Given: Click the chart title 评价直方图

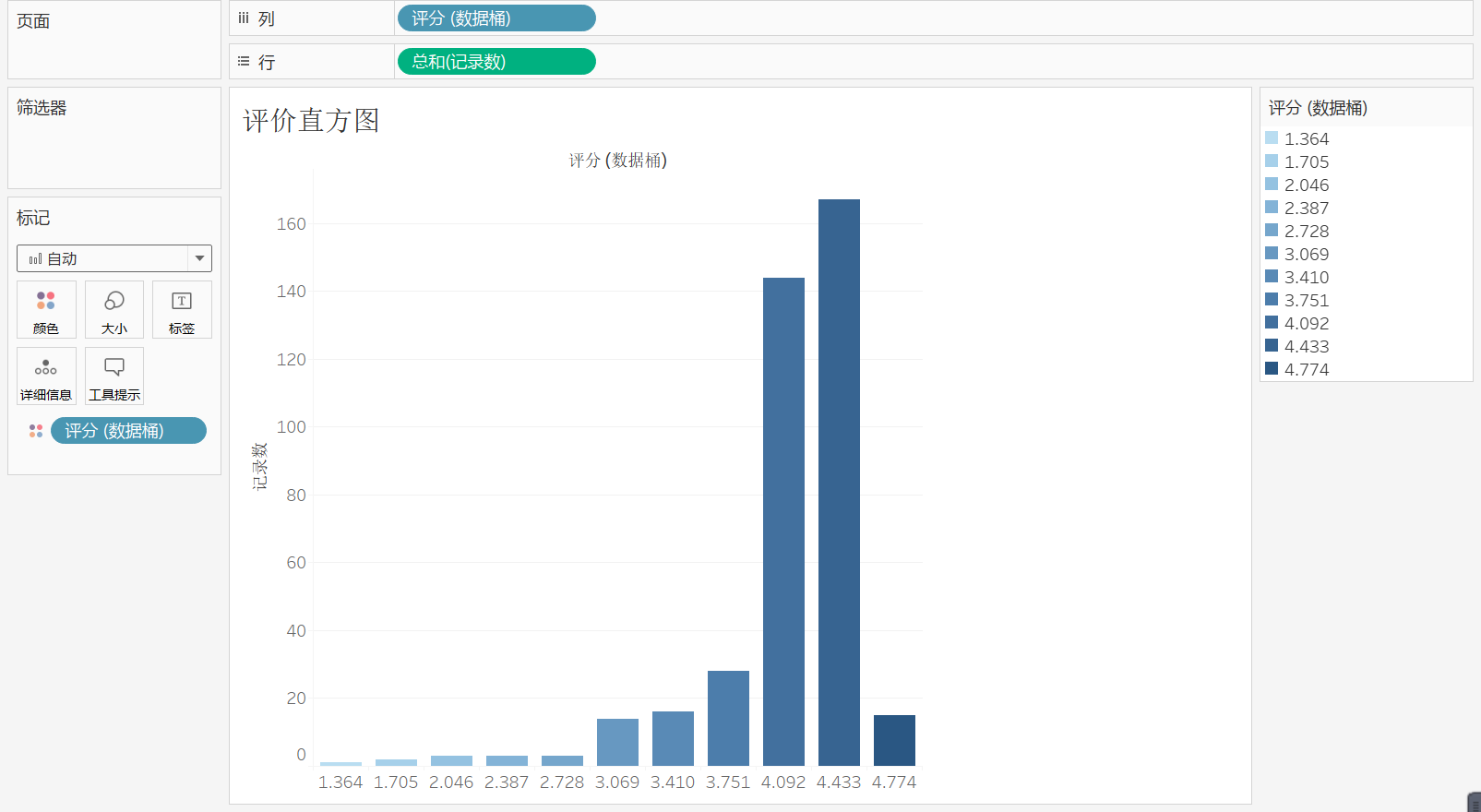Looking at the screenshot, I should point(311,121).
